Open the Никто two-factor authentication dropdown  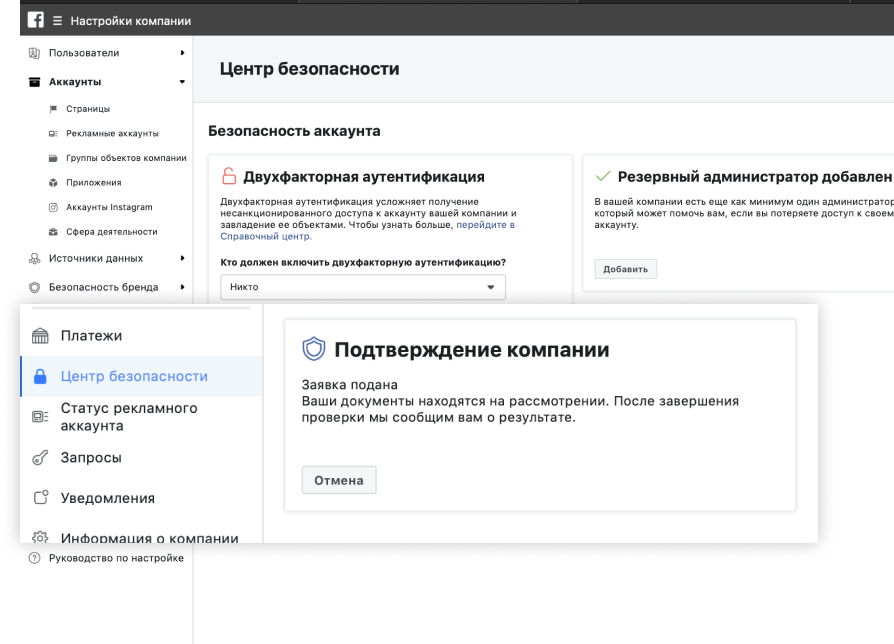362,287
